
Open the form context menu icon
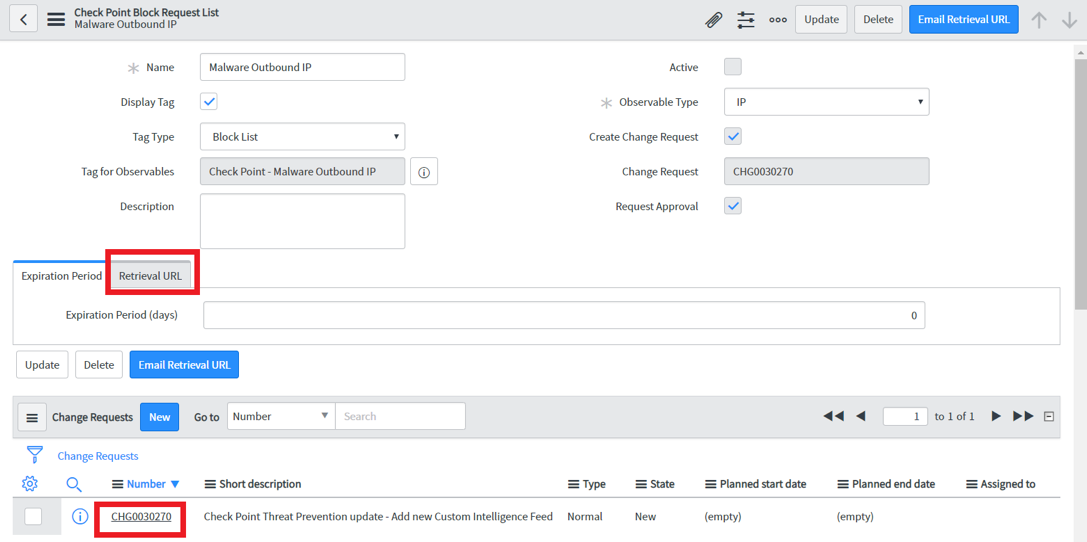coord(56,19)
